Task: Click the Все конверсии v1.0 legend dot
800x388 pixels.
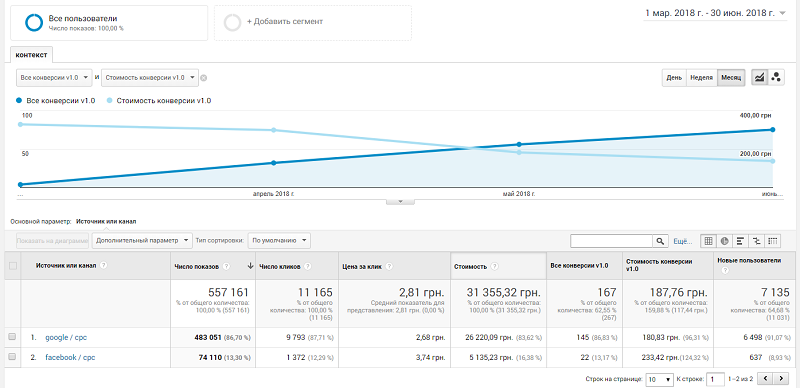Action: [19, 101]
